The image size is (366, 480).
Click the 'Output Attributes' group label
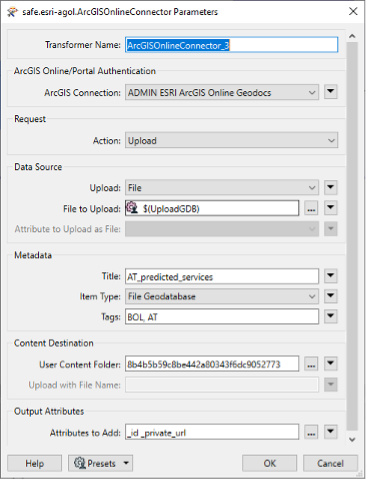[49, 411]
